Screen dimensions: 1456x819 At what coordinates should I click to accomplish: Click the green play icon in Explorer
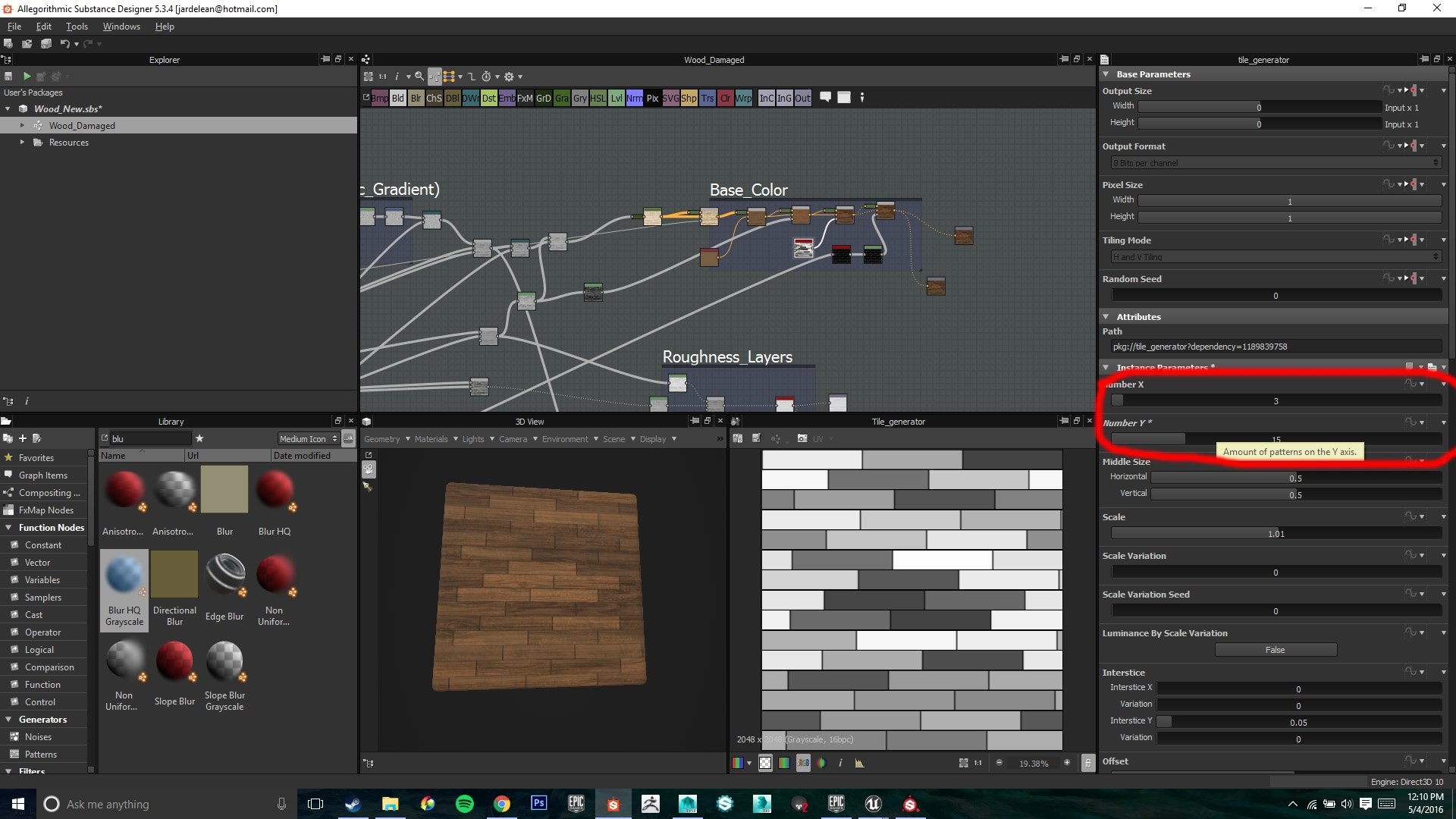pyautogui.click(x=27, y=77)
